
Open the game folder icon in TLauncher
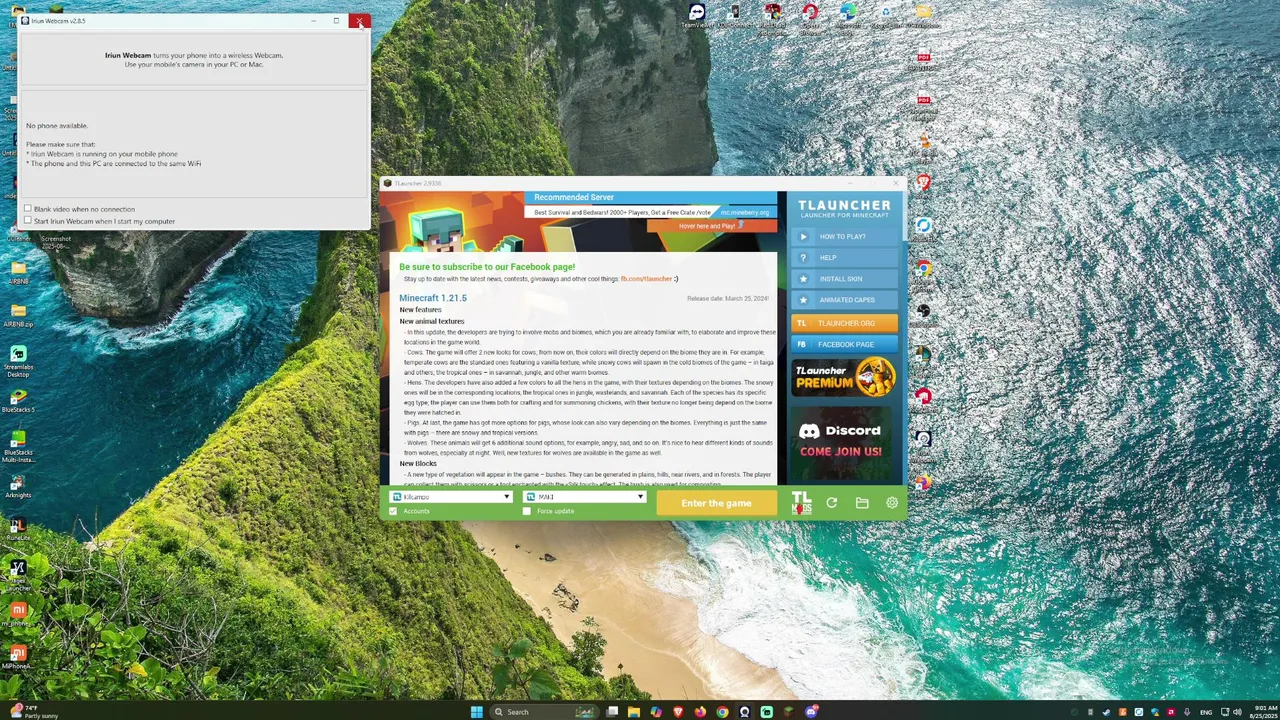click(x=862, y=503)
